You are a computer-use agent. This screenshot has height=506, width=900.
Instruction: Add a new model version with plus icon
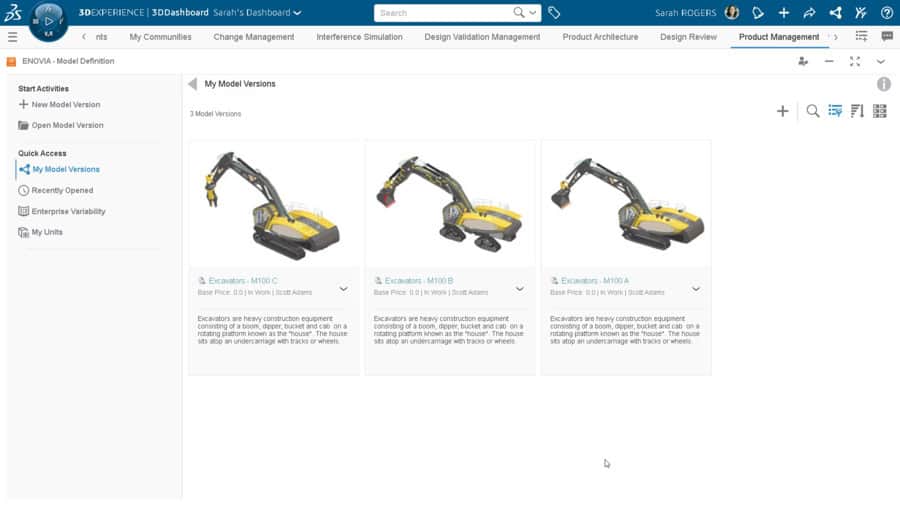tap(782, 111)
